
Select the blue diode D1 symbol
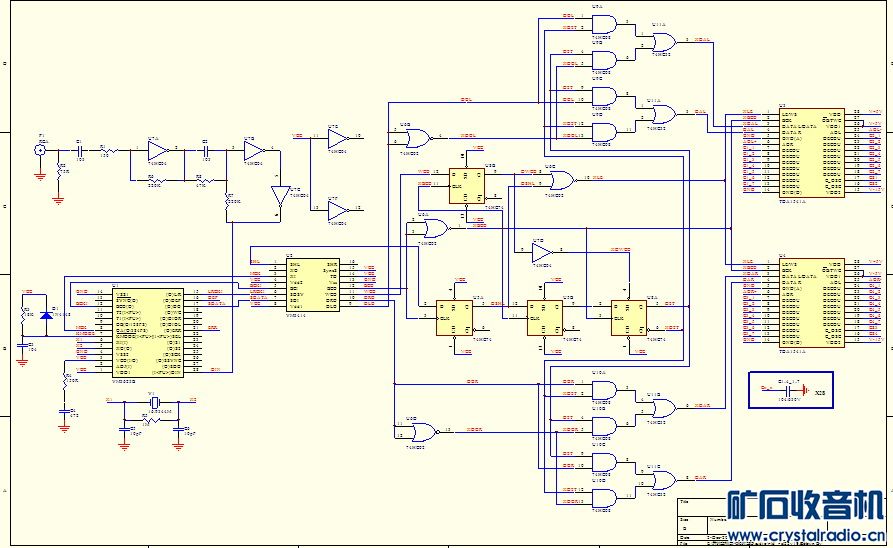coord(46,314)
